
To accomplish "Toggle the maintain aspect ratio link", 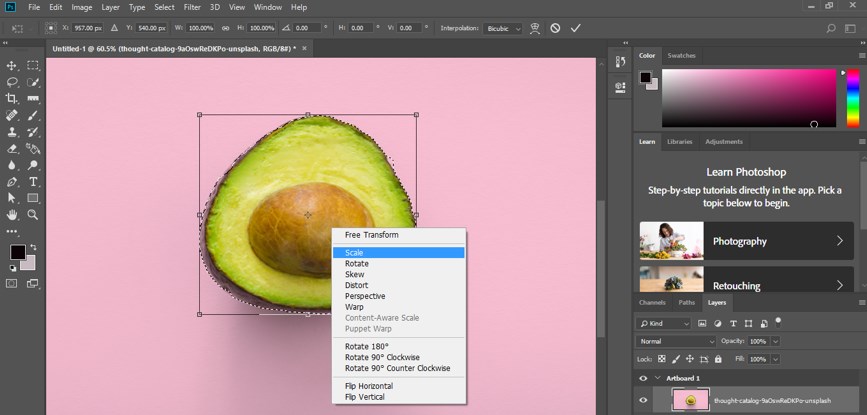I will 226,28.
